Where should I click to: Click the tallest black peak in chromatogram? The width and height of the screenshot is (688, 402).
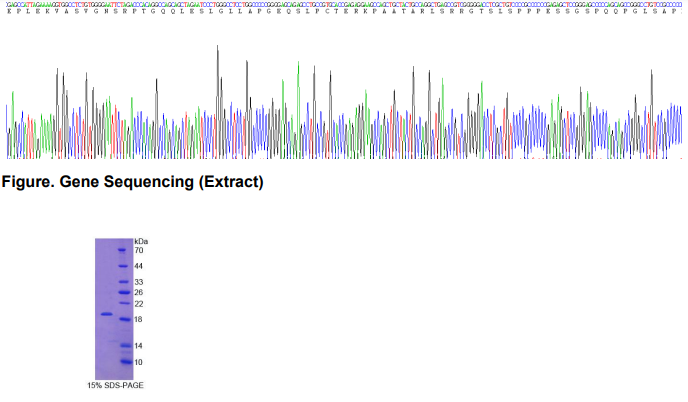click(218, 50)
